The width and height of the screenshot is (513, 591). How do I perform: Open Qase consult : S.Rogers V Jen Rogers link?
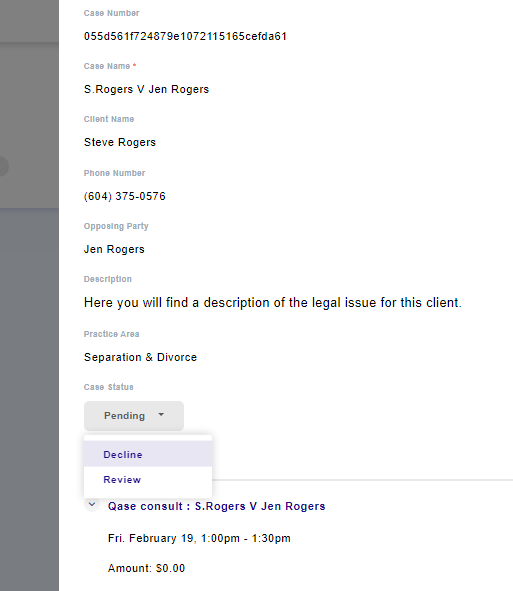(x=216, y=506)
